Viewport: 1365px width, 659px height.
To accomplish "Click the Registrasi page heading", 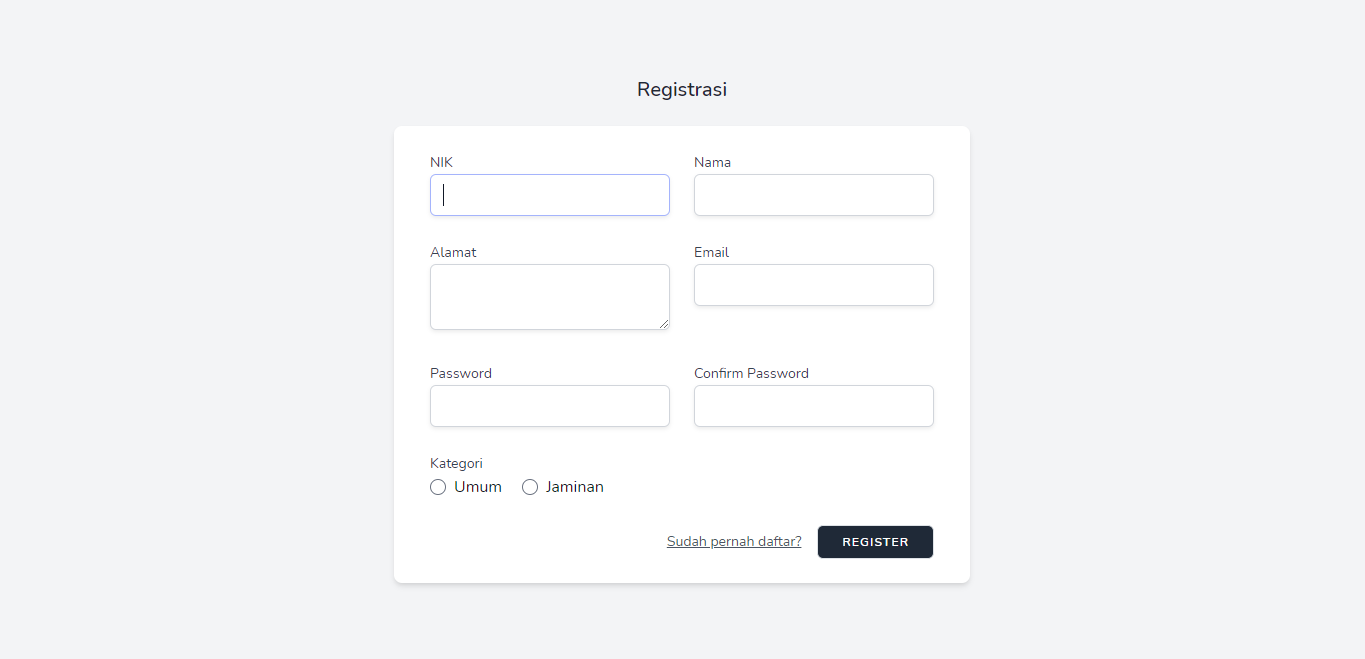I will click(682, 89).
